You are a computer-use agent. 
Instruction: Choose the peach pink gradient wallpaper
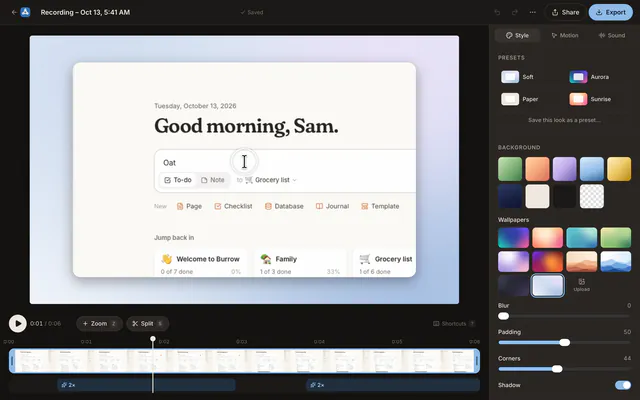tap(547, 238)
